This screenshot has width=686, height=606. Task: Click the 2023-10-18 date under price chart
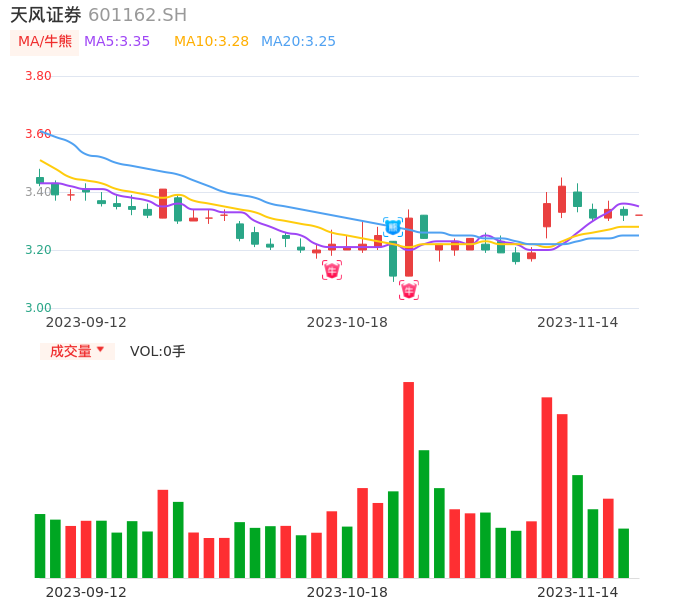tap(347, 322)
